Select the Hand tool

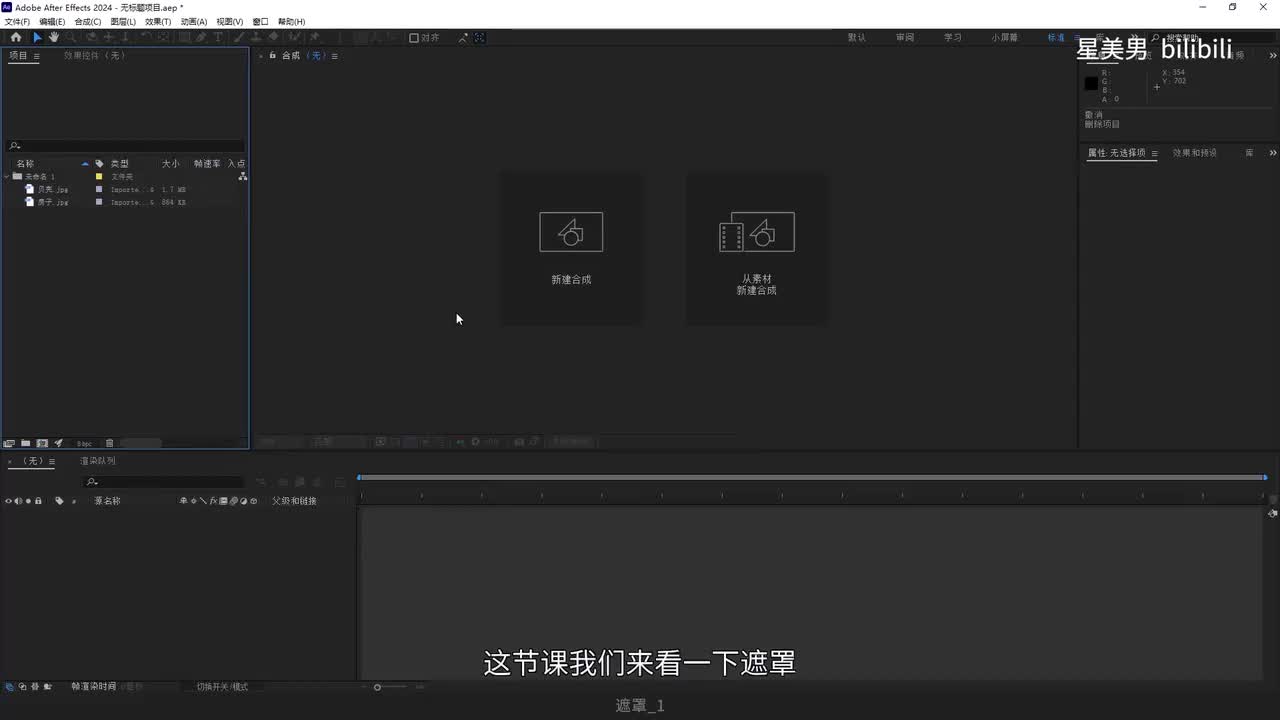point(54,37)
